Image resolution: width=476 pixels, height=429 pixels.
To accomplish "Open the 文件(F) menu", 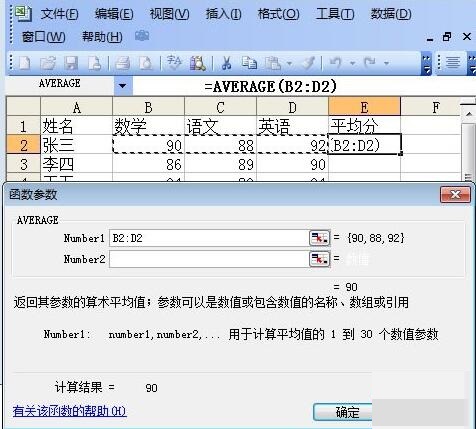I will [x=60, y=14].
